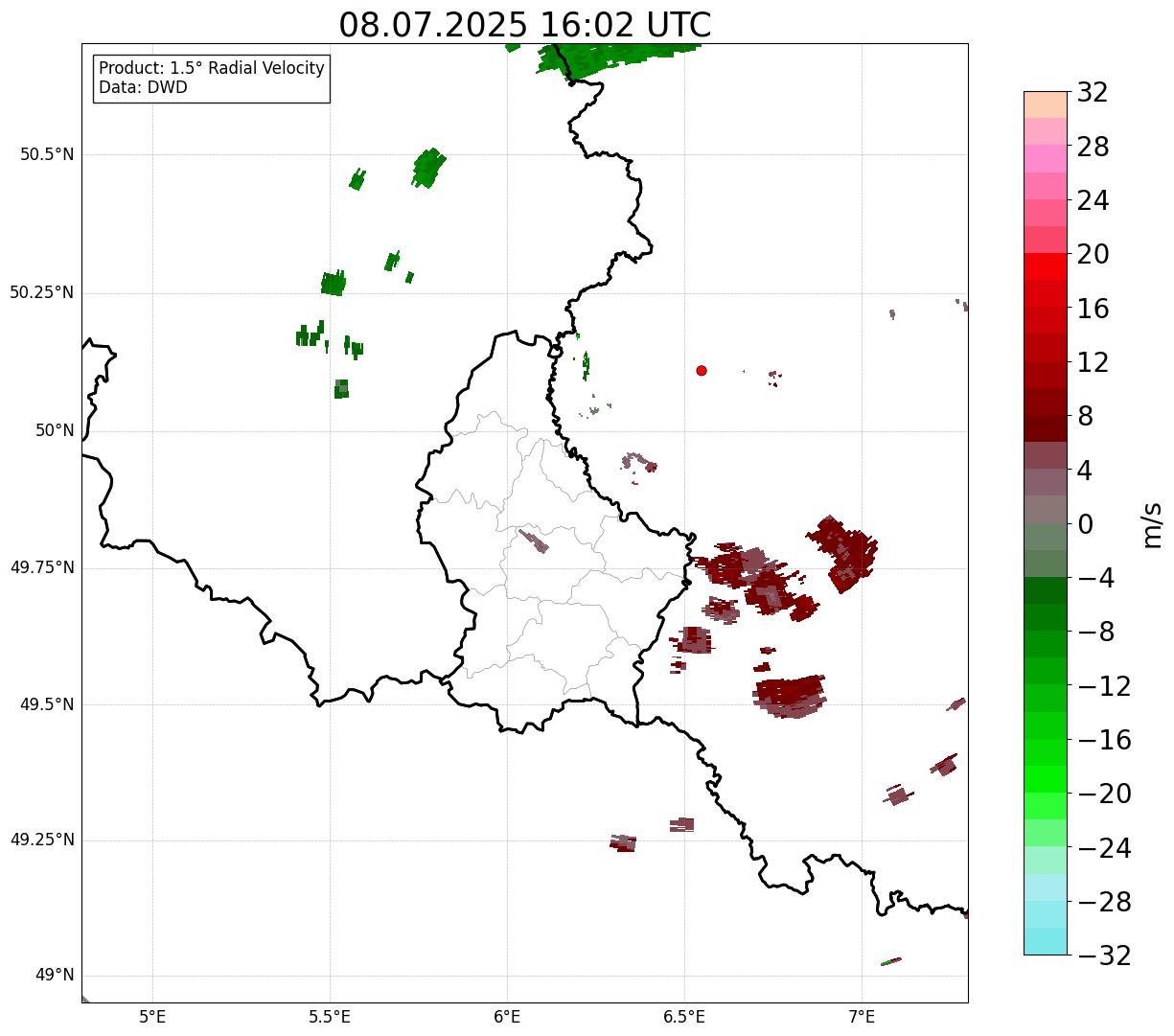This screenshot has width=1174, height=1036.
Task: Click the 49.5°N latitude label
Action: (47, 704)
